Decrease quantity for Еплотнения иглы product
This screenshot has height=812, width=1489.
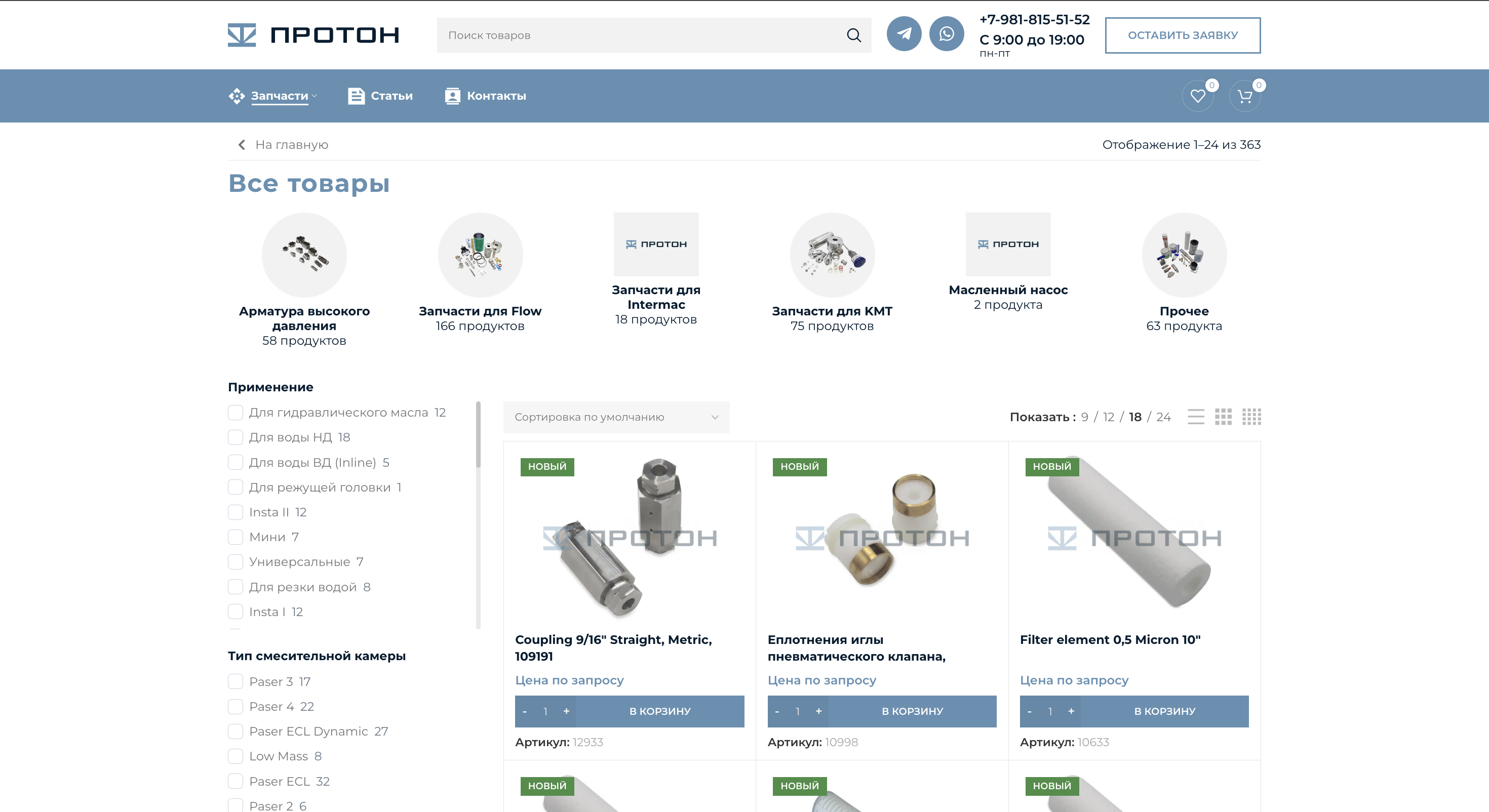click(777, 711)
